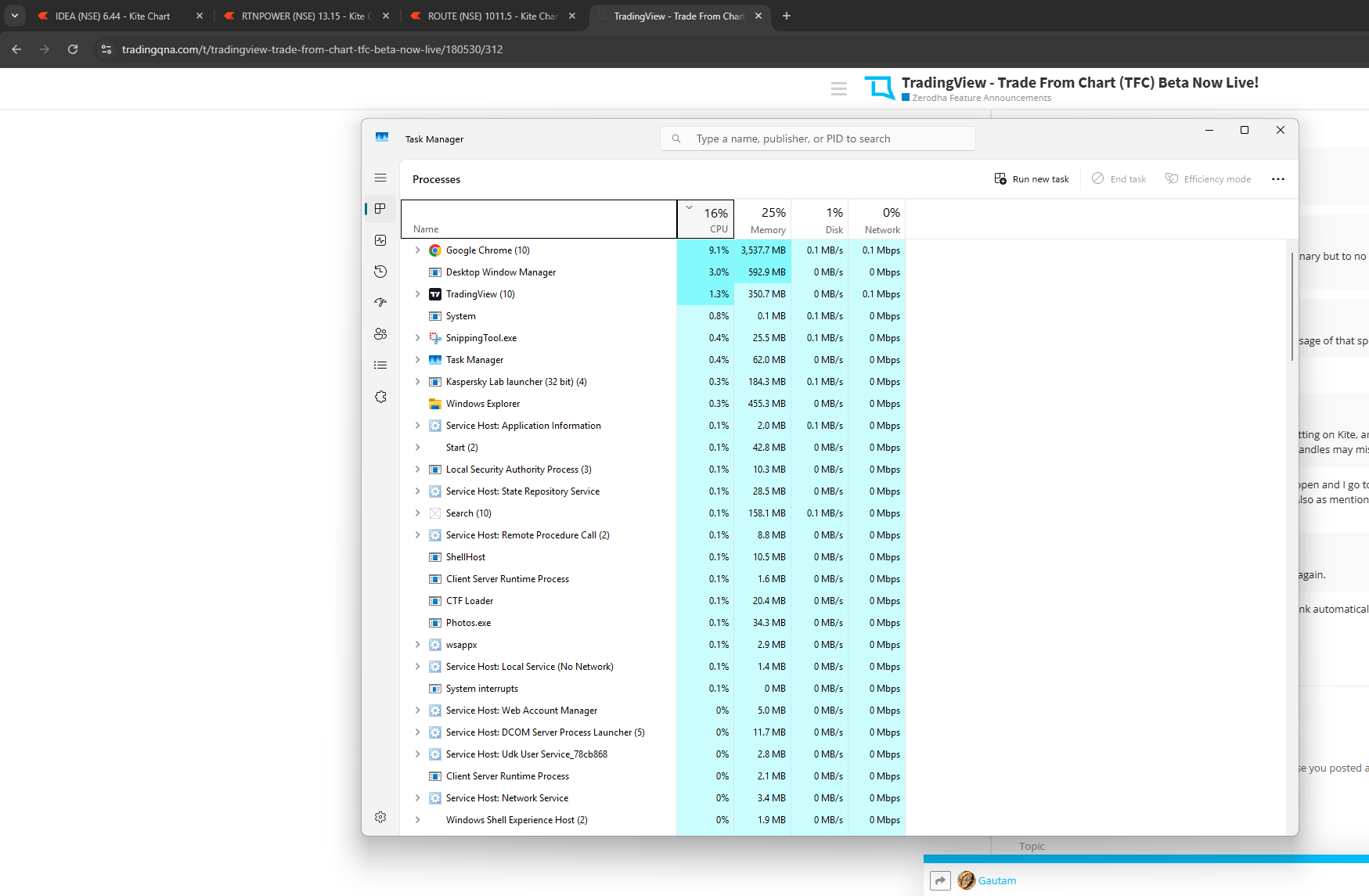Viewport: 1369px width, 896px height.
Task: Expand Start (2) process group
Action: (x=417, y=448)
